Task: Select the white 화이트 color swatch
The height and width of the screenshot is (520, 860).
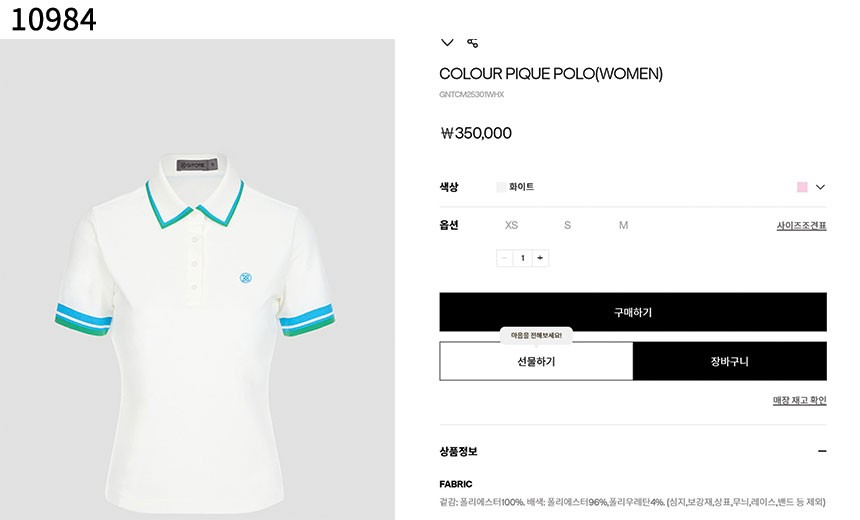Action: 501,187
